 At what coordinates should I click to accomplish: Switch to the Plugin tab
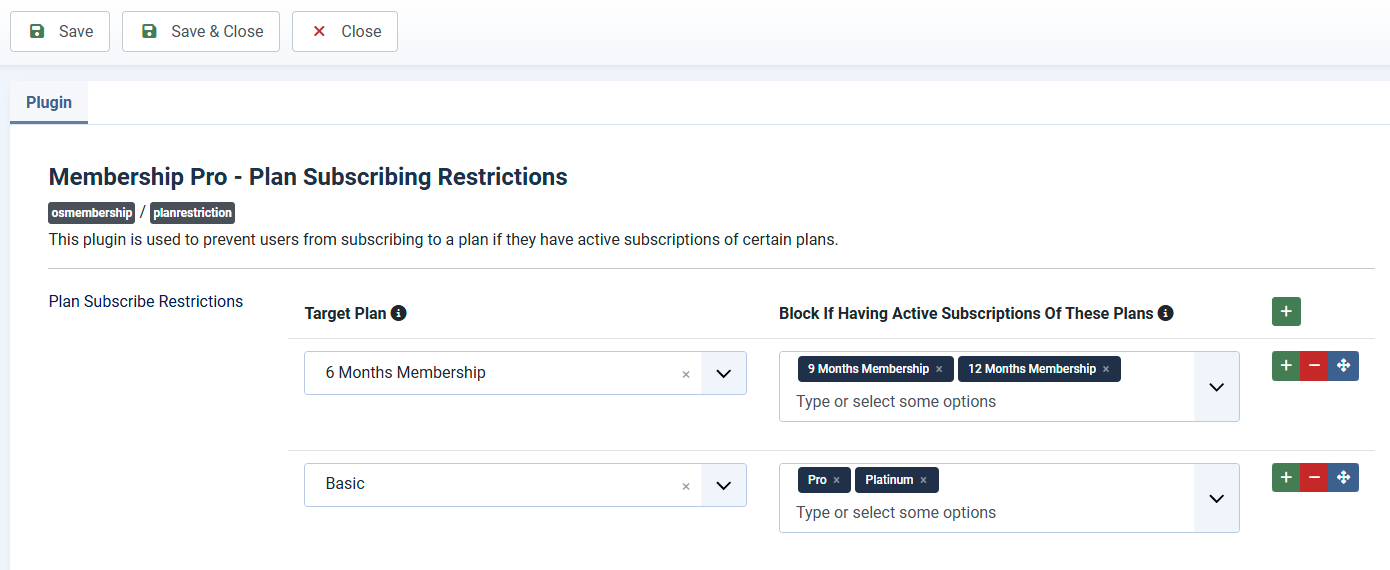coord(49,102)
